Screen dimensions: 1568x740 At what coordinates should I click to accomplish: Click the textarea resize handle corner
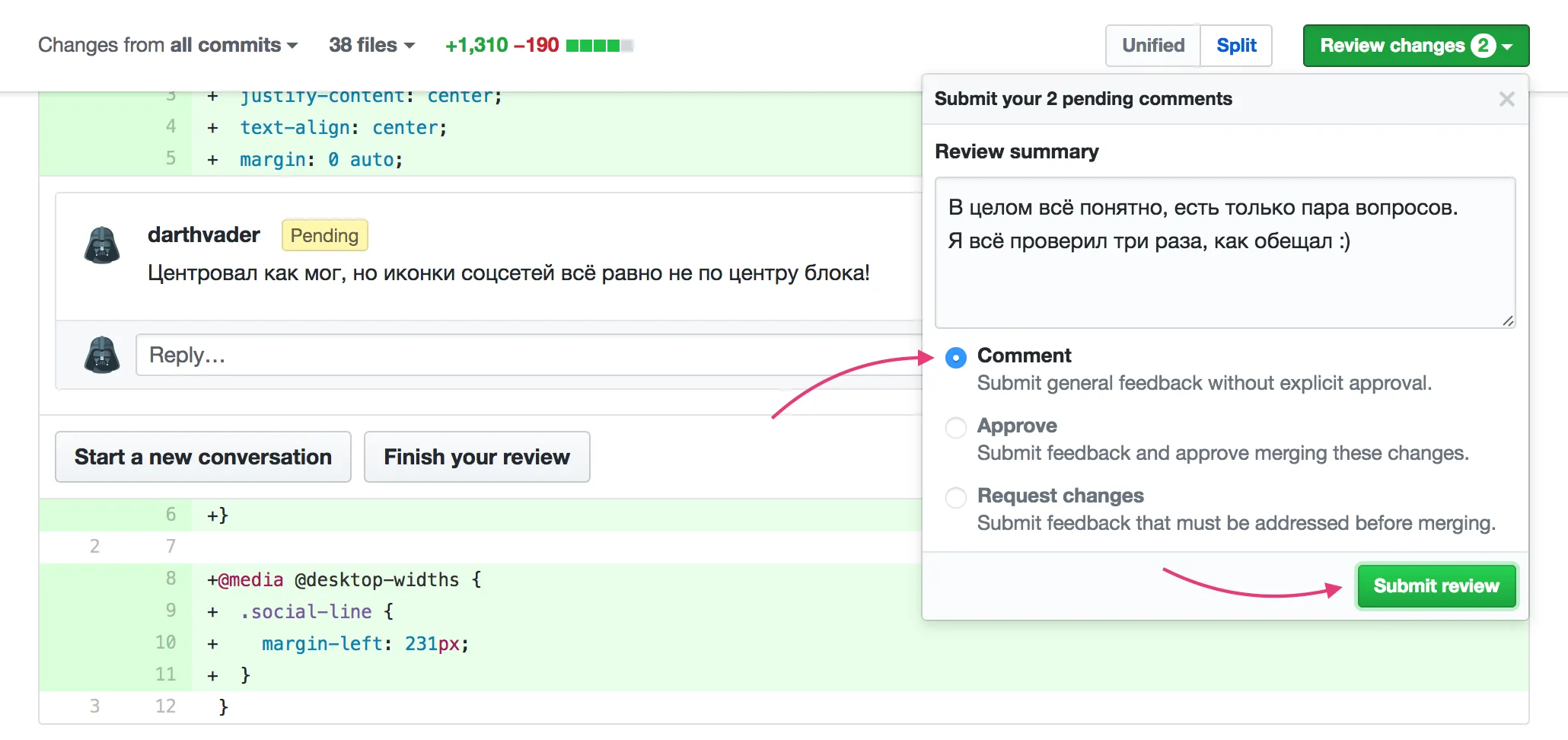1507,321
